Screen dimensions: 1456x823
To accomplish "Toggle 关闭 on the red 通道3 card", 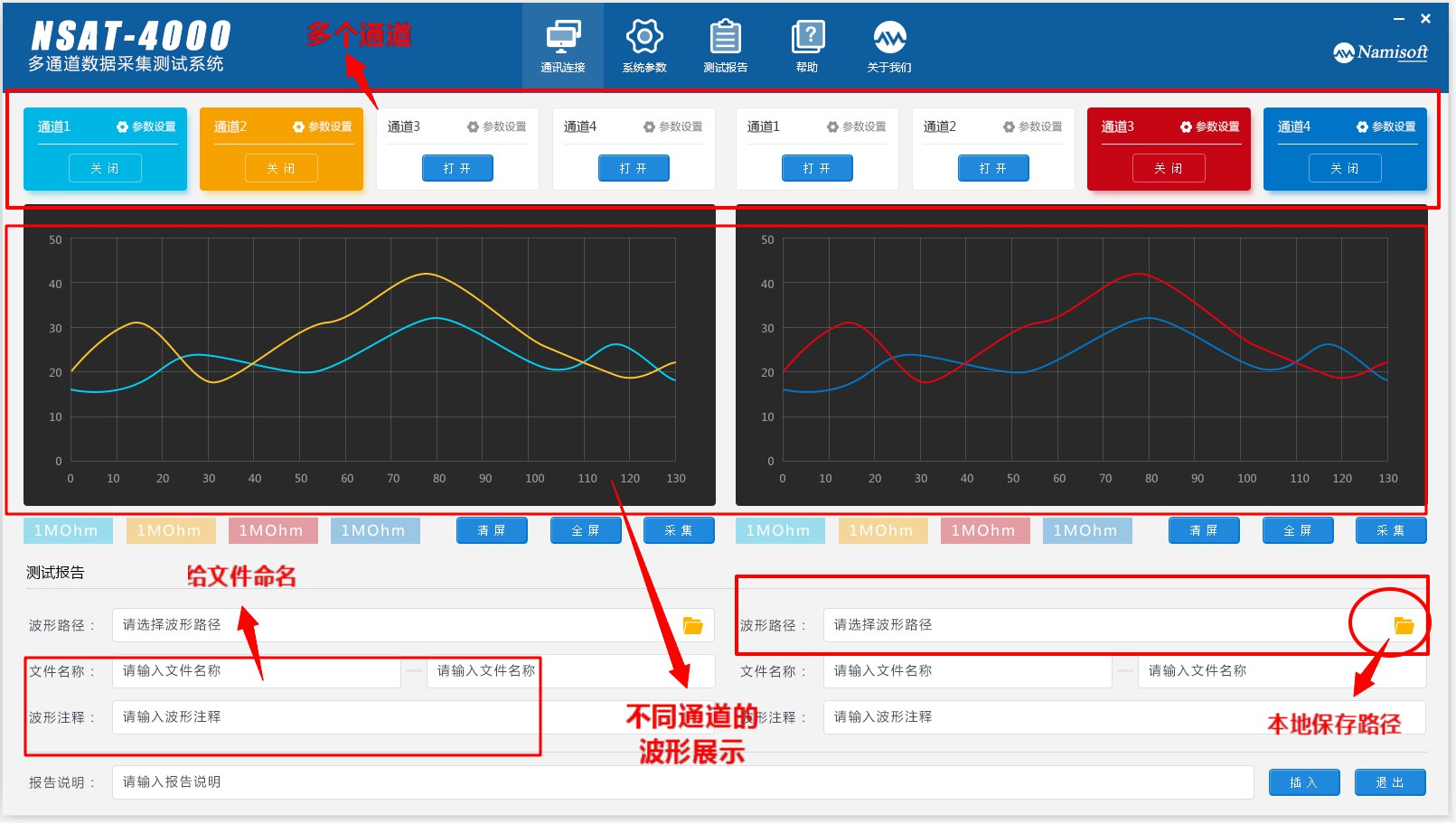I will tap(1169, 168).
